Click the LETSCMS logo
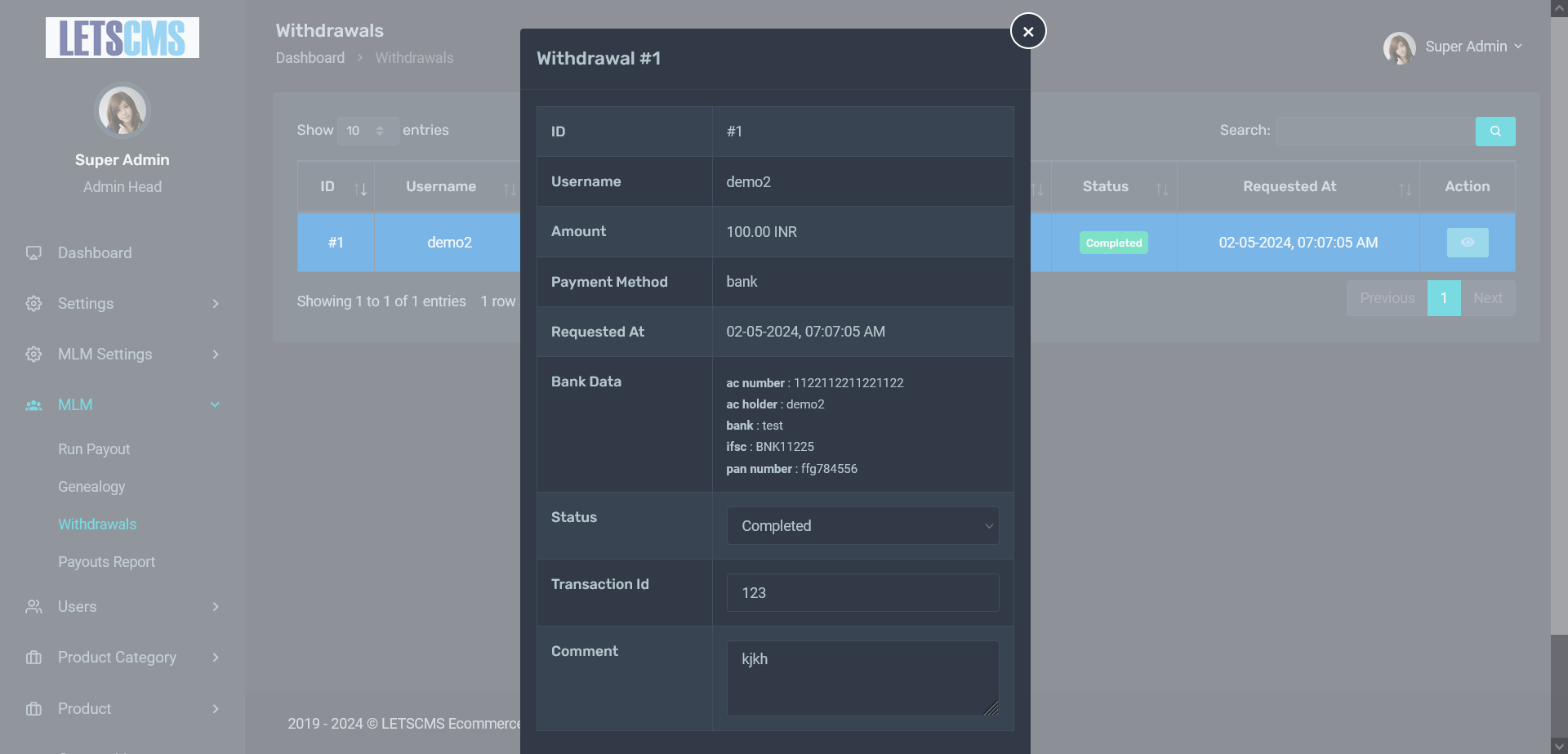 122,38
